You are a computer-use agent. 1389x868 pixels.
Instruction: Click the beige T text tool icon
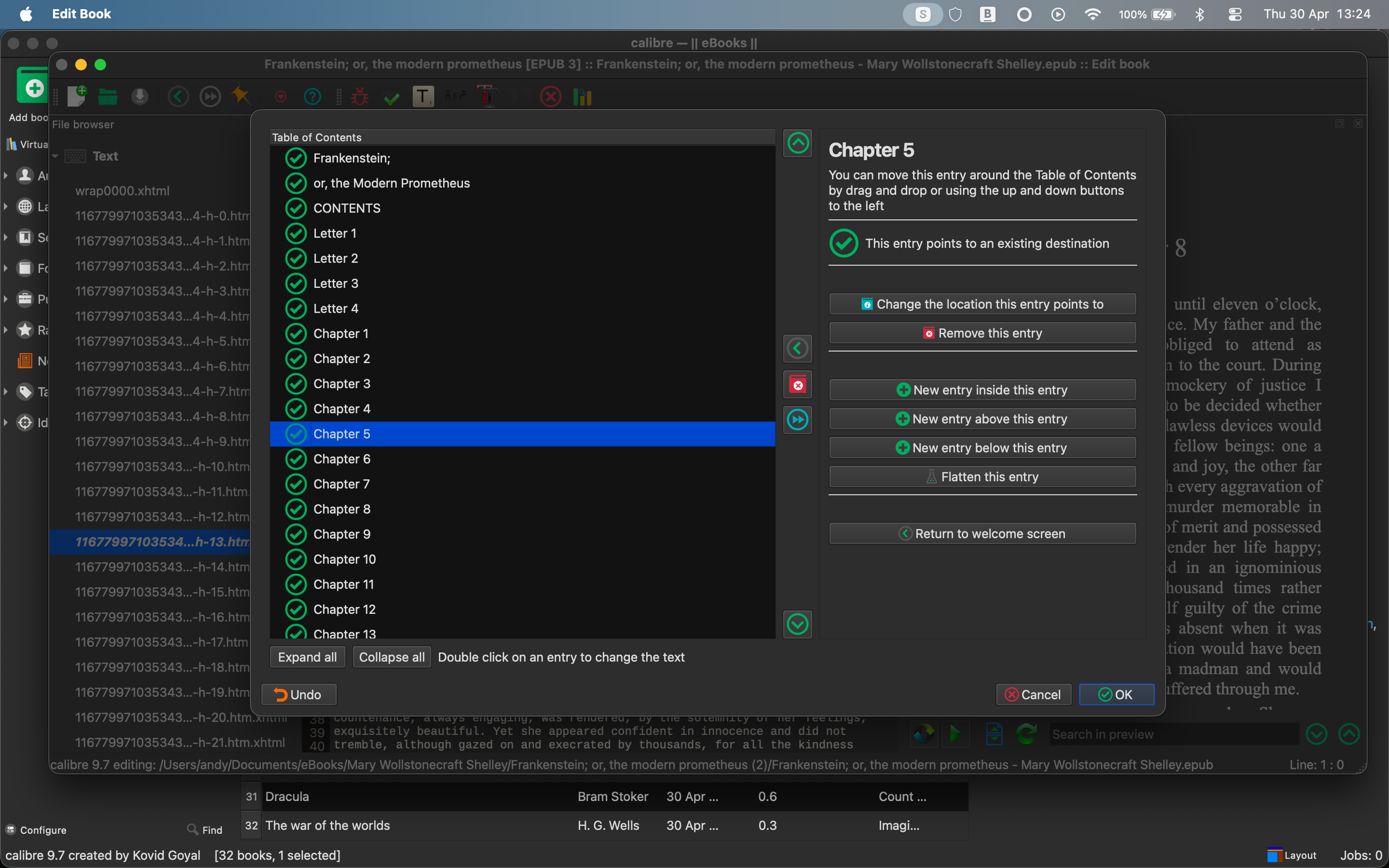click(x=423, y=96)
